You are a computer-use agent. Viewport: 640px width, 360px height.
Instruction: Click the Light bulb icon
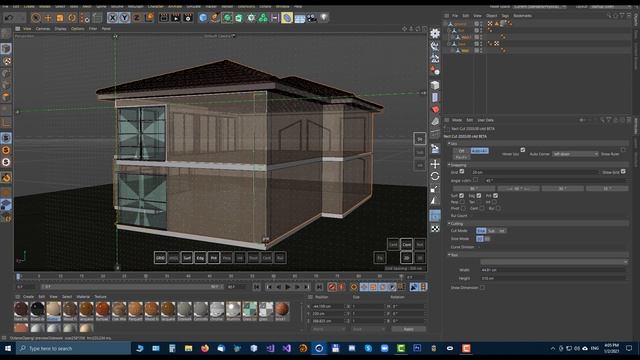[324, 18]
